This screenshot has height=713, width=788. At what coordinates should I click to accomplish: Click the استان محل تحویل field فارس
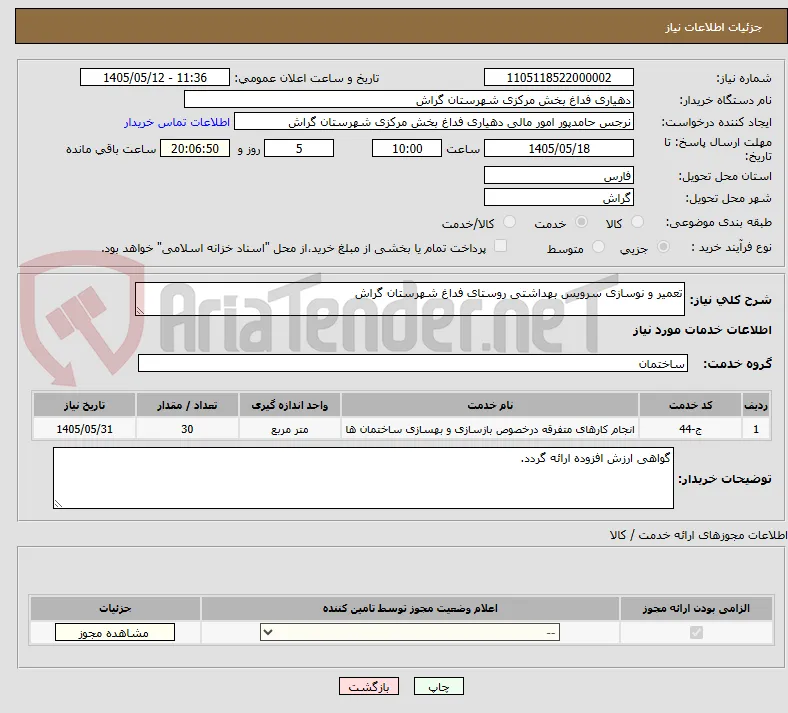(x=559, y=176)
